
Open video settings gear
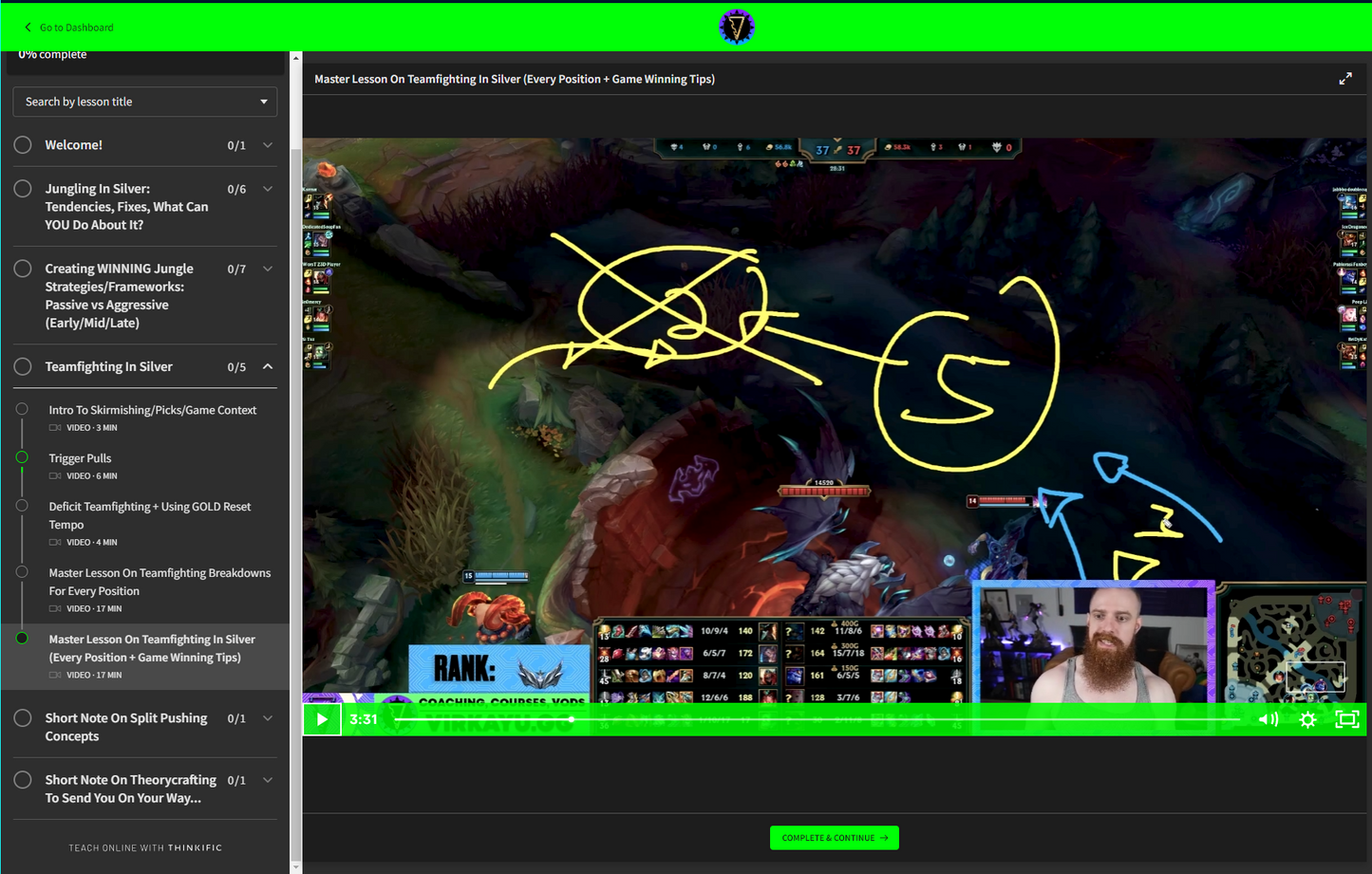tap(1307, 719)
